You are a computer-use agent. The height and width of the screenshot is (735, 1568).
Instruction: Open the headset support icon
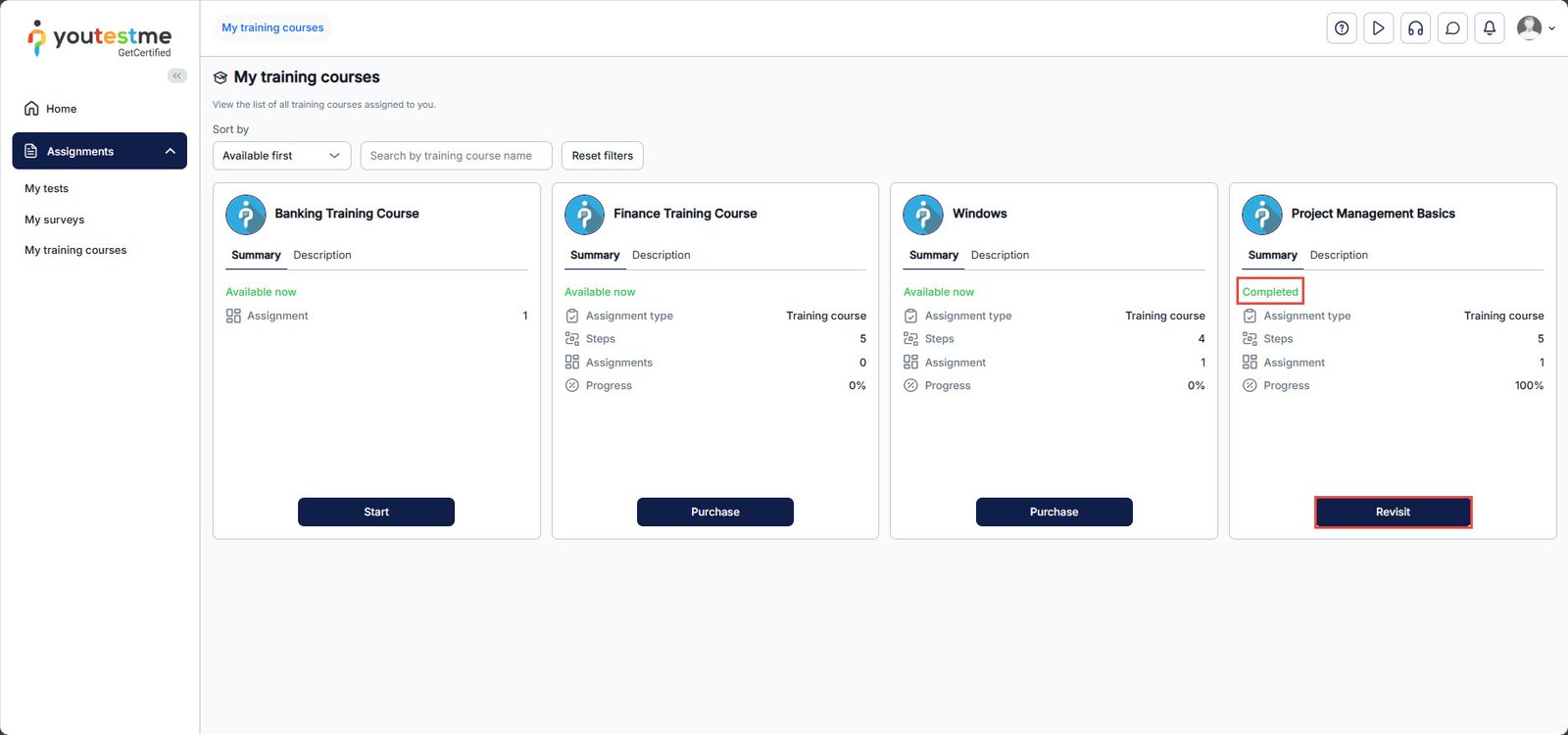[1415, 28]
